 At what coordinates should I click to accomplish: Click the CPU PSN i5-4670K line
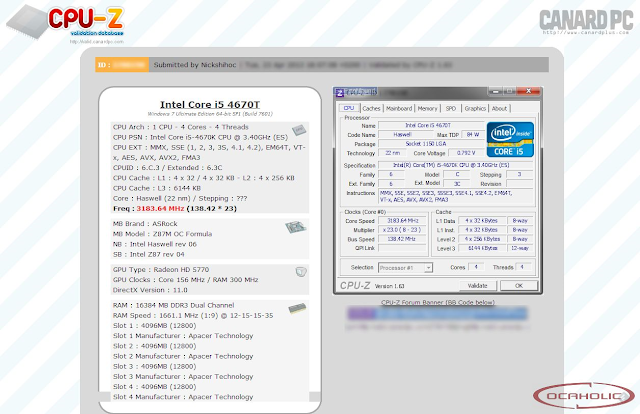200,137
